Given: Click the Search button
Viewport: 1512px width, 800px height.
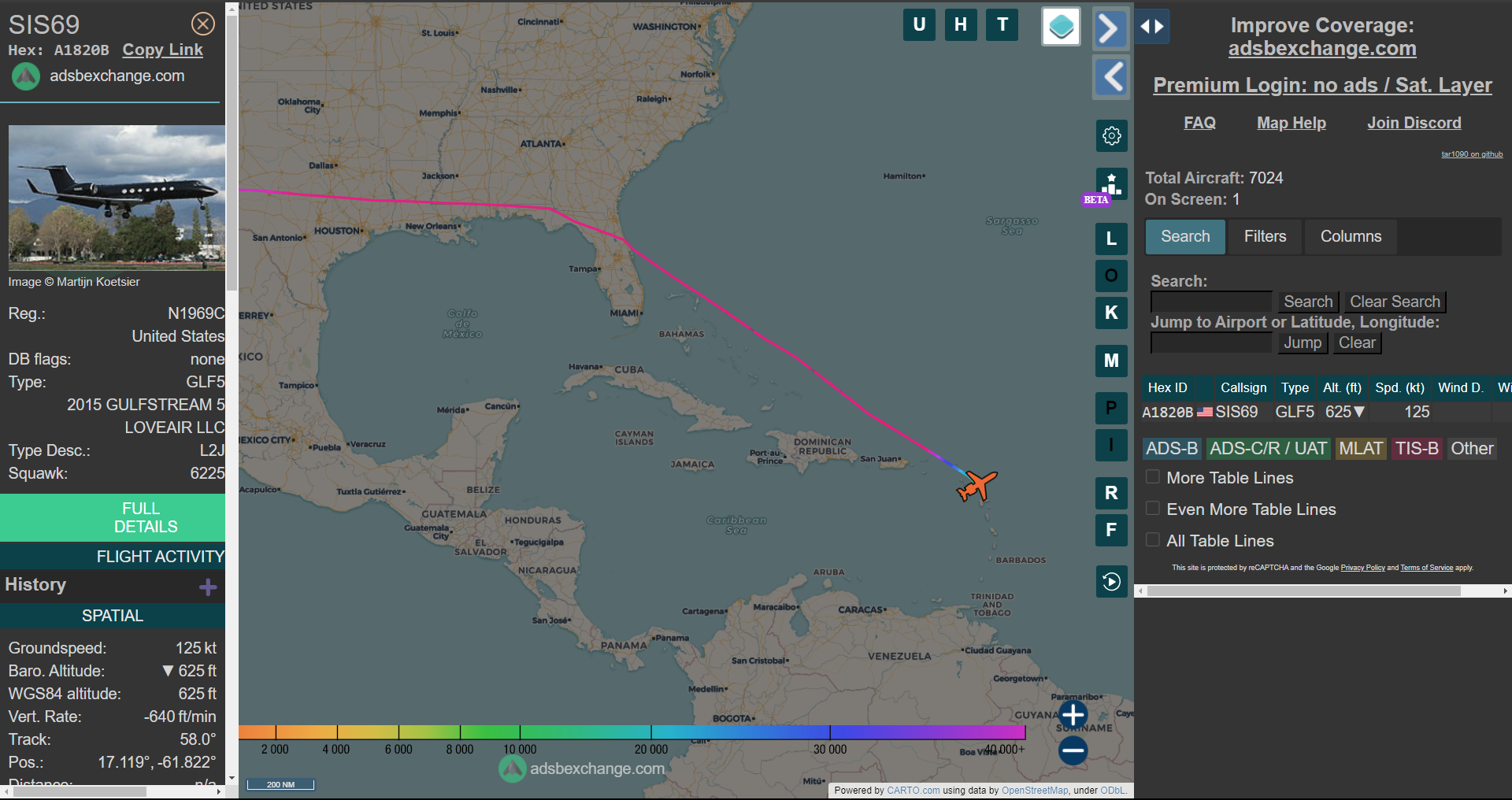Looking at the screenshot, I should (x=1308, y=302).
